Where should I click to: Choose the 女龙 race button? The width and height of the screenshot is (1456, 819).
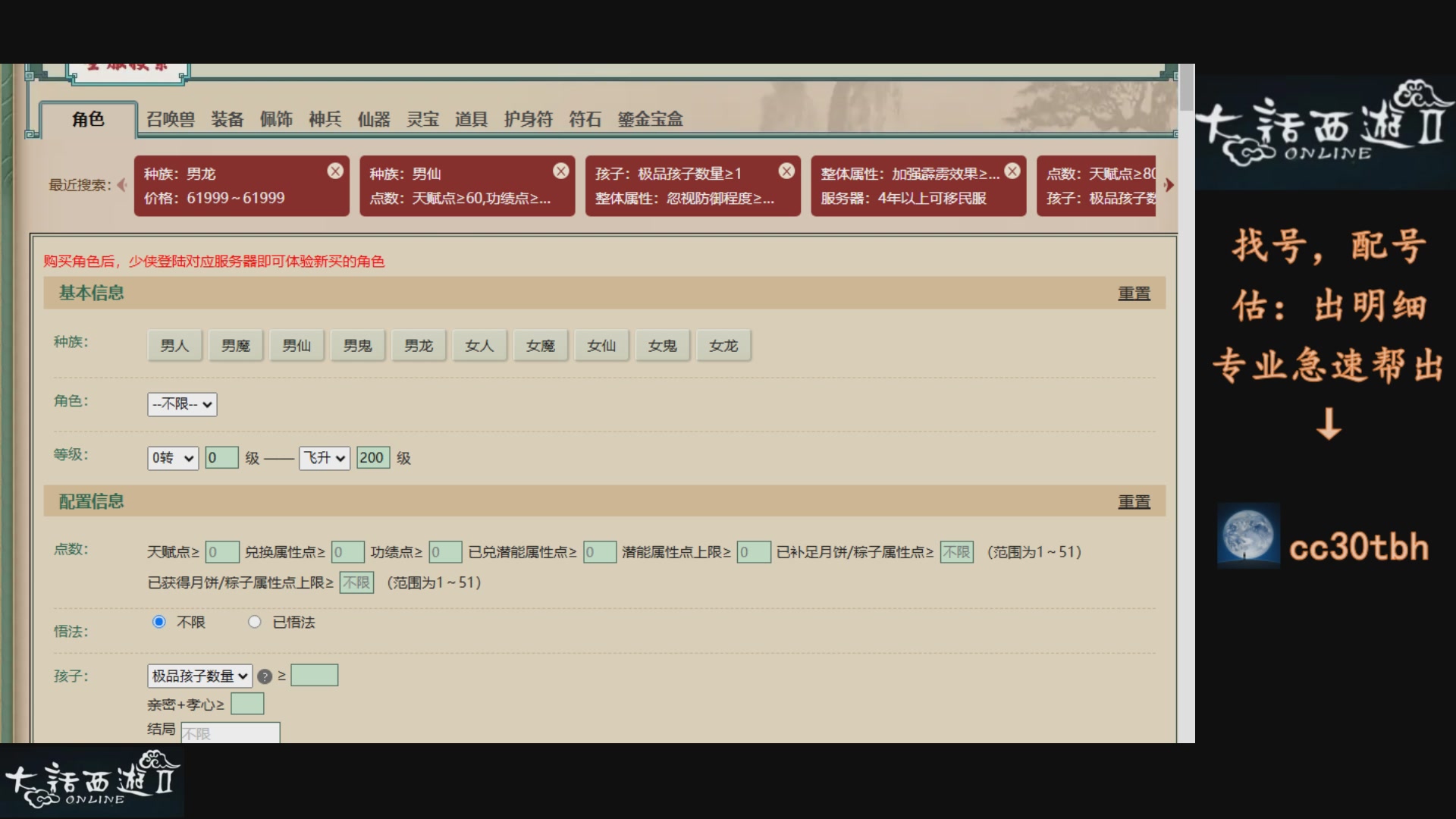tap(724, 346)
